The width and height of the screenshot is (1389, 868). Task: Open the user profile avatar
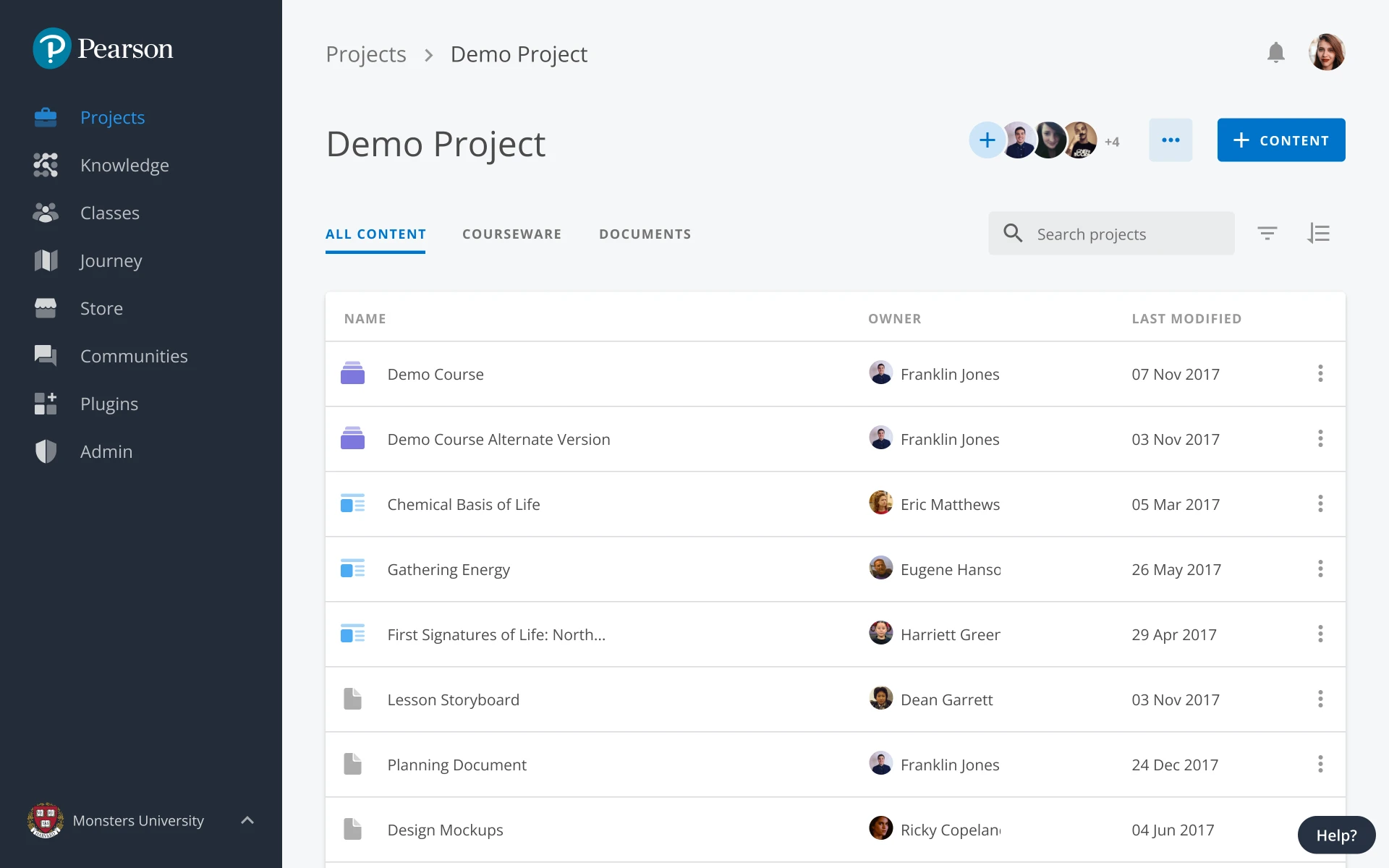pos(1327,52)
